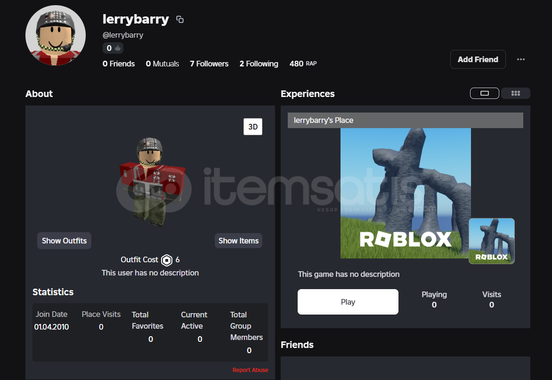Click the Friends section heading
Image resolution: width=552 pixels, height=380 pixels.
click(297, 345)
